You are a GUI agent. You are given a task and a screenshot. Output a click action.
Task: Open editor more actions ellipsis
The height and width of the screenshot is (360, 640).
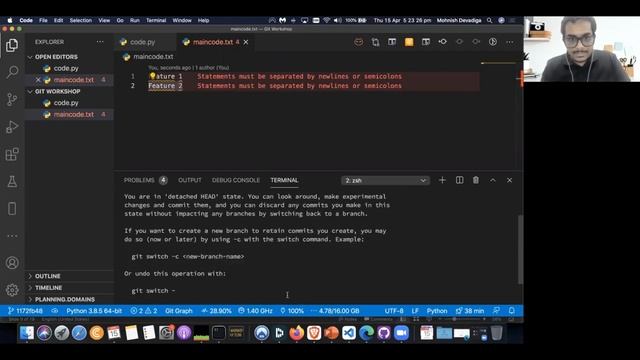point(509,42)
